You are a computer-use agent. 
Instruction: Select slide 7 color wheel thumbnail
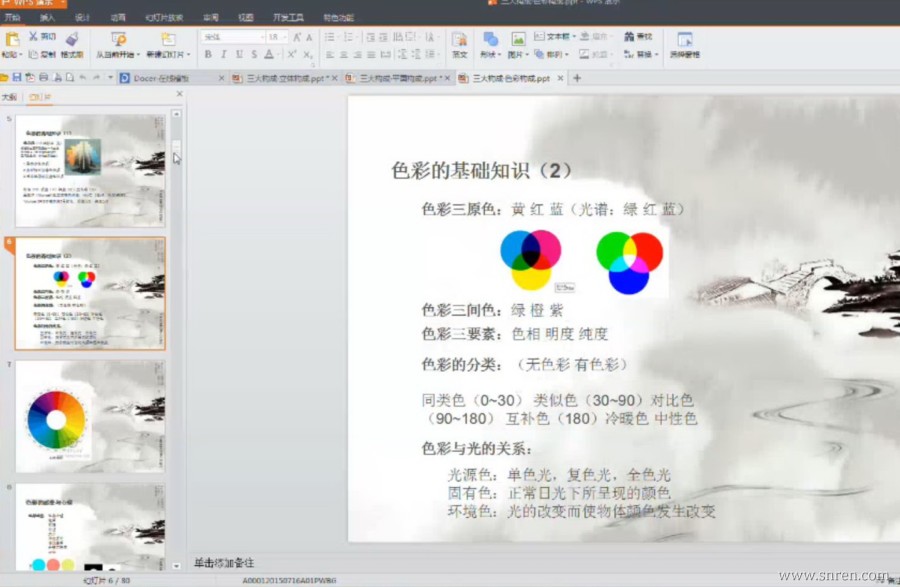tap(90, 417)
